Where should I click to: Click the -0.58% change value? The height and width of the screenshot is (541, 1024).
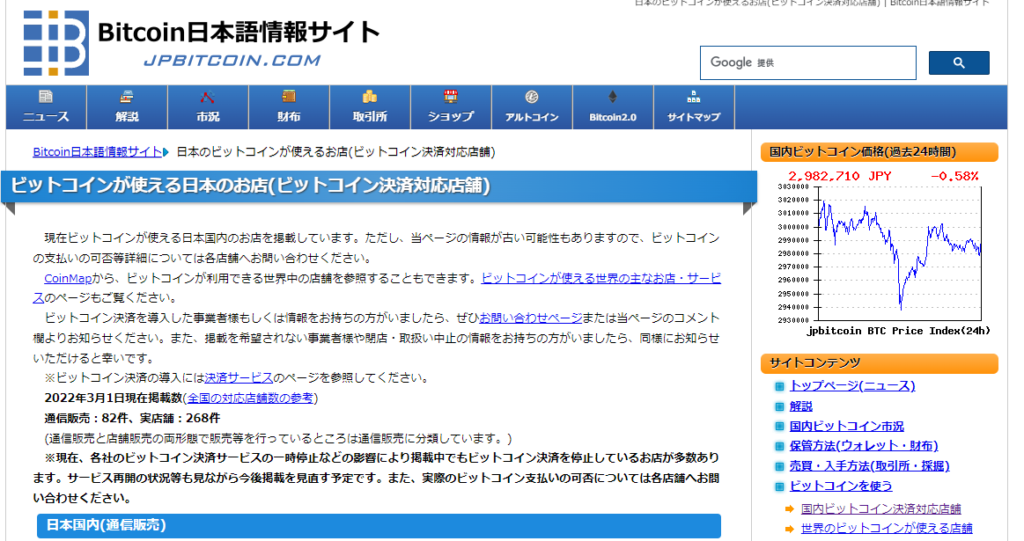click(954, 176)
